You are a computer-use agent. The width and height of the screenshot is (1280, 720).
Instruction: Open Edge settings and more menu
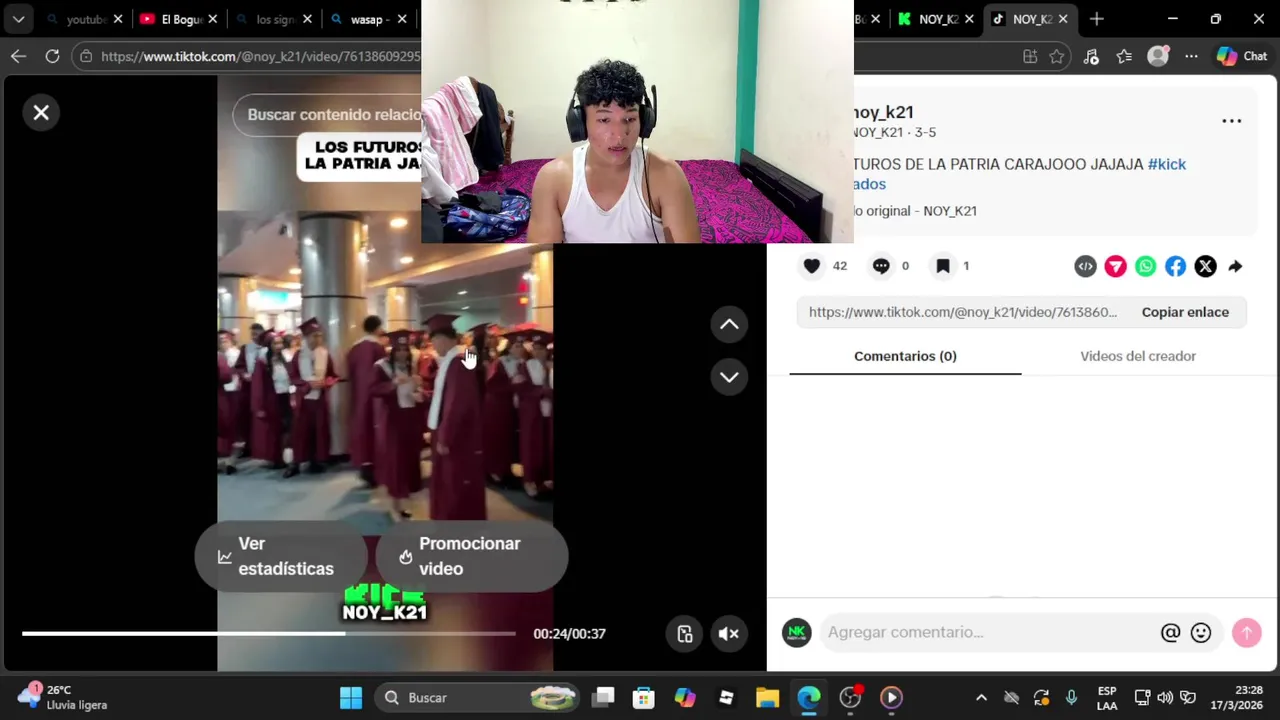coord(1191,57)
